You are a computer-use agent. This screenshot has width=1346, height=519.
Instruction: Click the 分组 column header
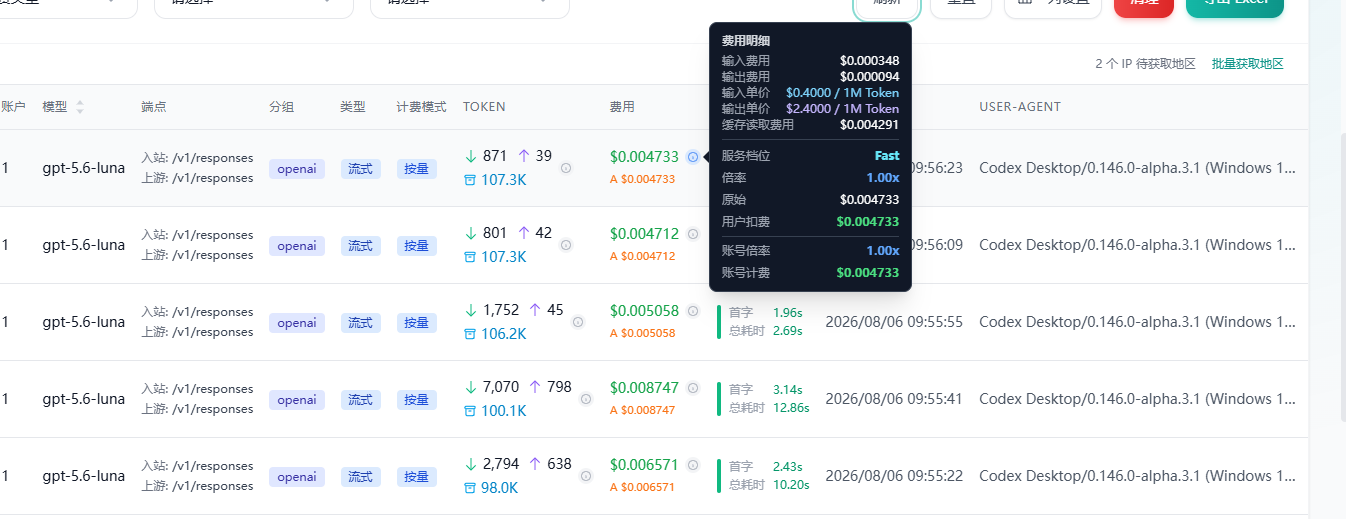click(281, 107)
